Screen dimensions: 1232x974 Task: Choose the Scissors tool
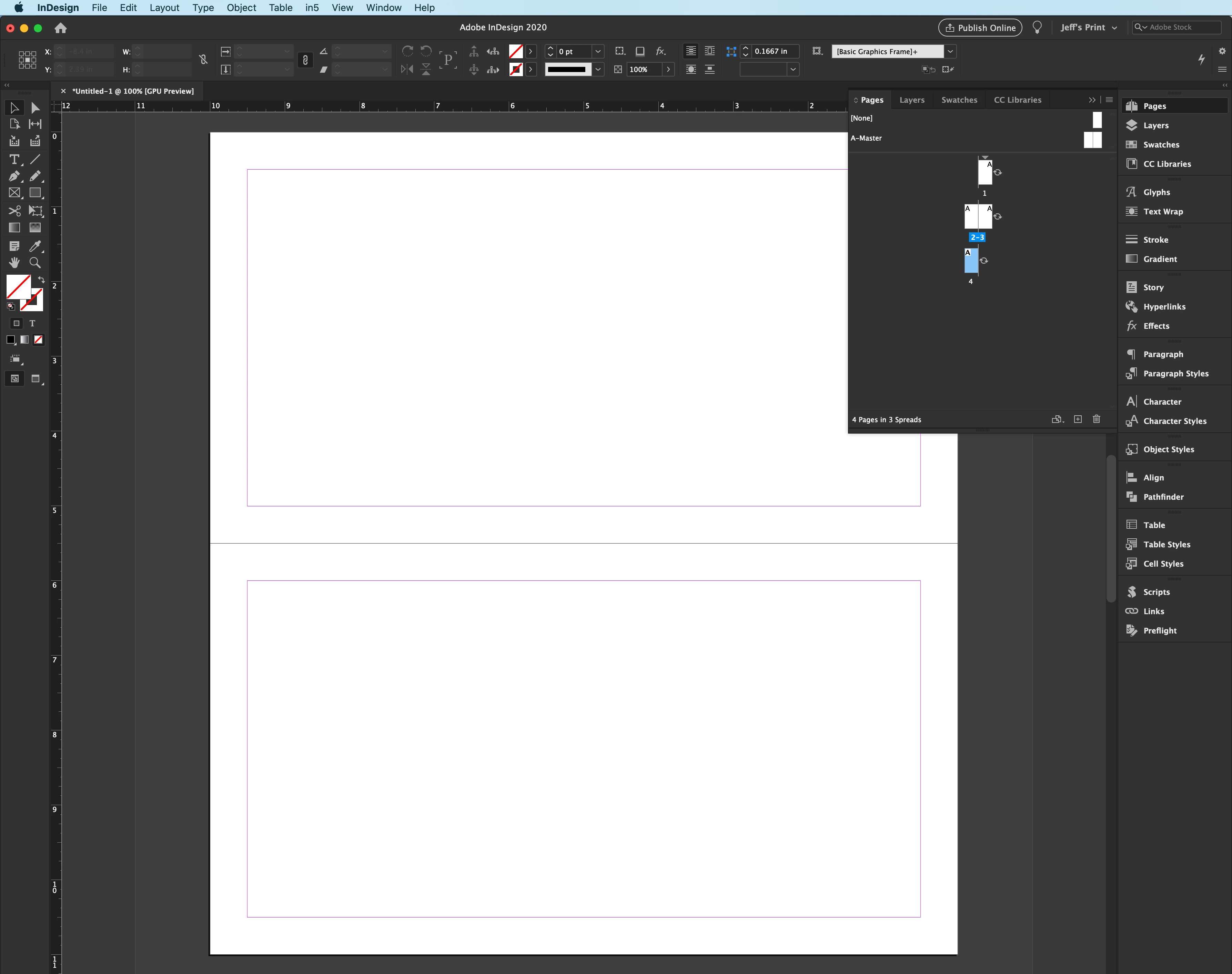point(14,211)
